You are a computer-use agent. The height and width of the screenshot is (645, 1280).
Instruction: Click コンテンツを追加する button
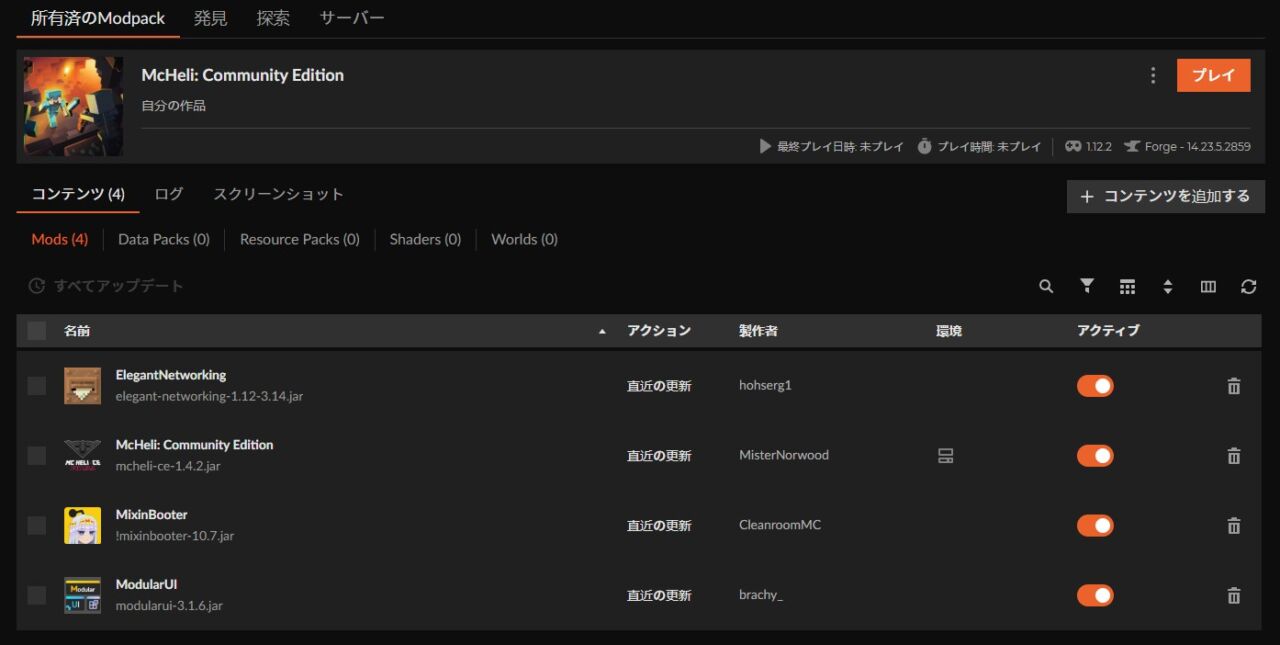click(x=1165, y=197)
